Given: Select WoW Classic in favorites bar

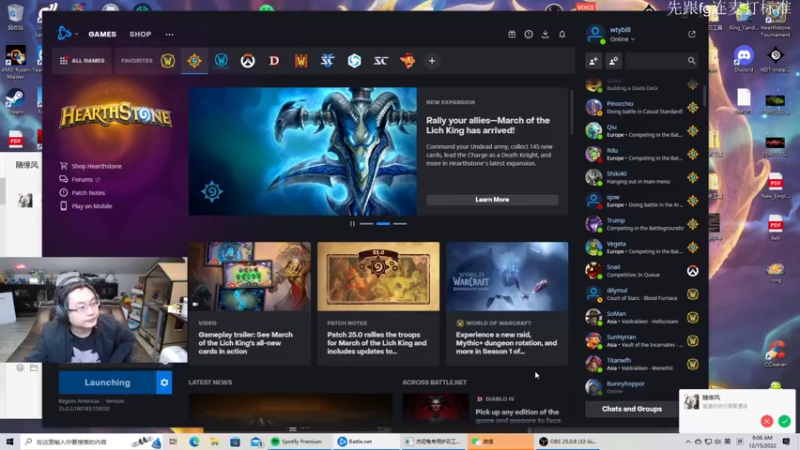Looking at the screenshot, I should [221, 61].
